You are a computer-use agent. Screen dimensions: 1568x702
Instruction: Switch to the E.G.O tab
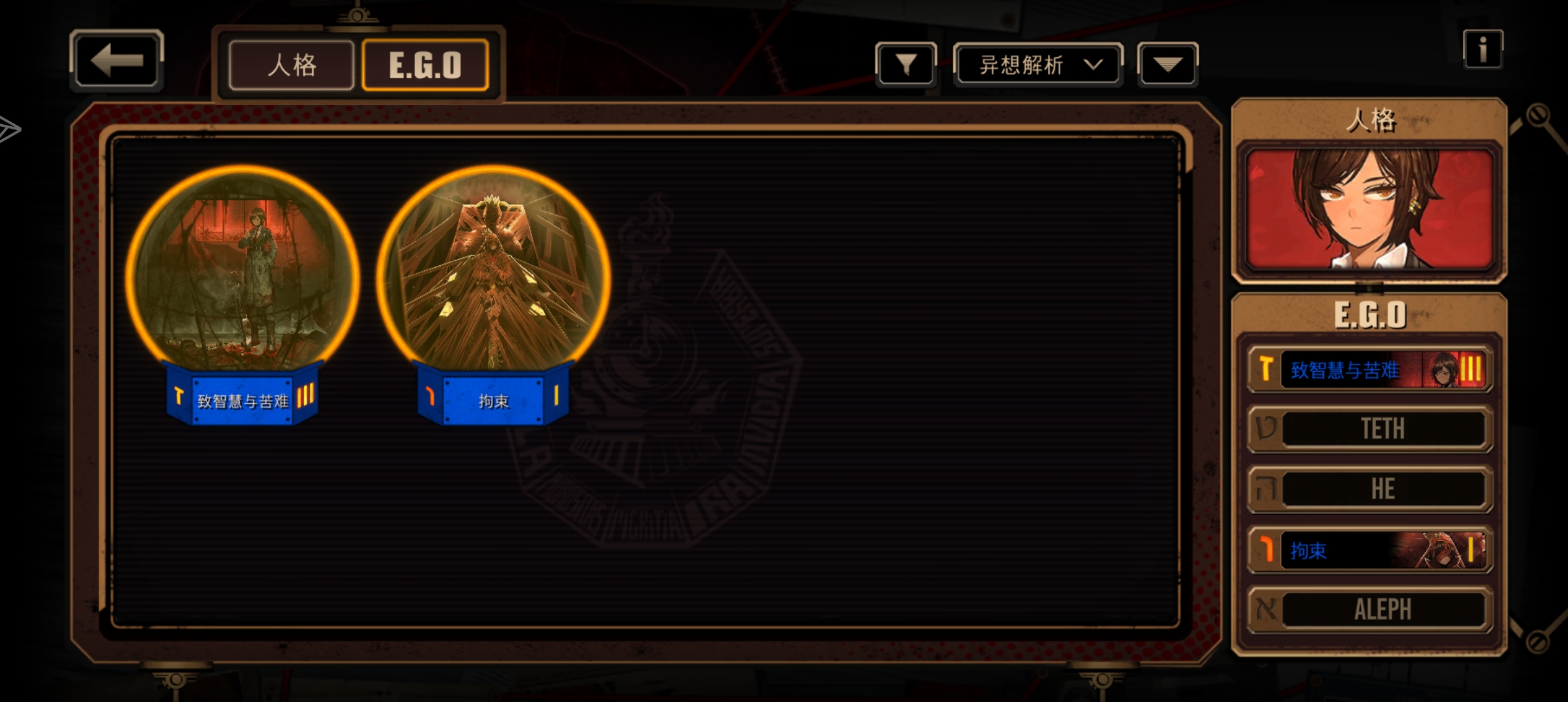click(x=425, y=65)
